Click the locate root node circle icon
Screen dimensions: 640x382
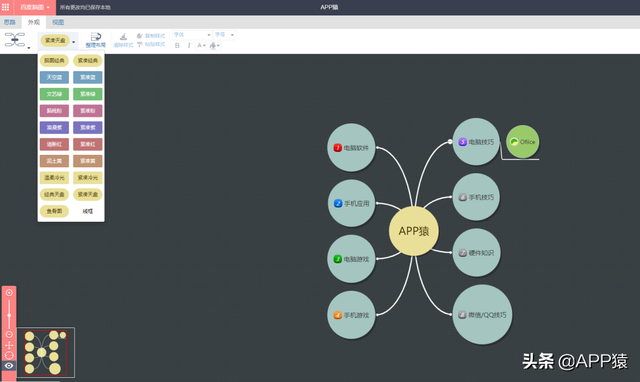pos(9,355)
